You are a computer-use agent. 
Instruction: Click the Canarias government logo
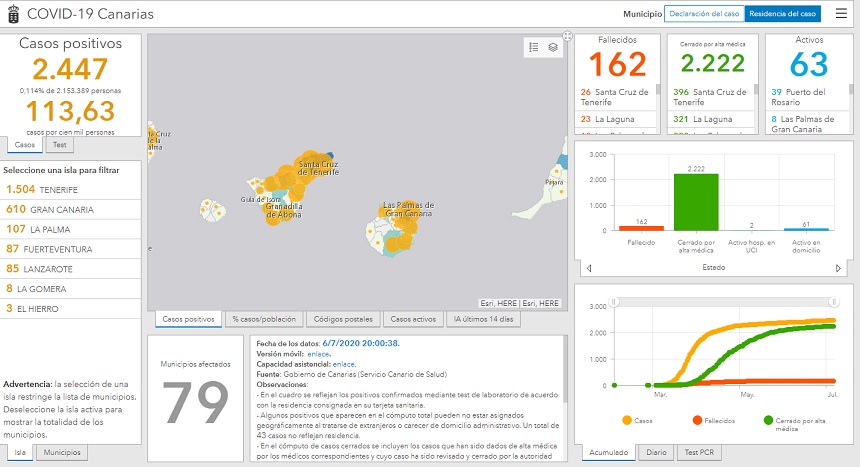12,14
